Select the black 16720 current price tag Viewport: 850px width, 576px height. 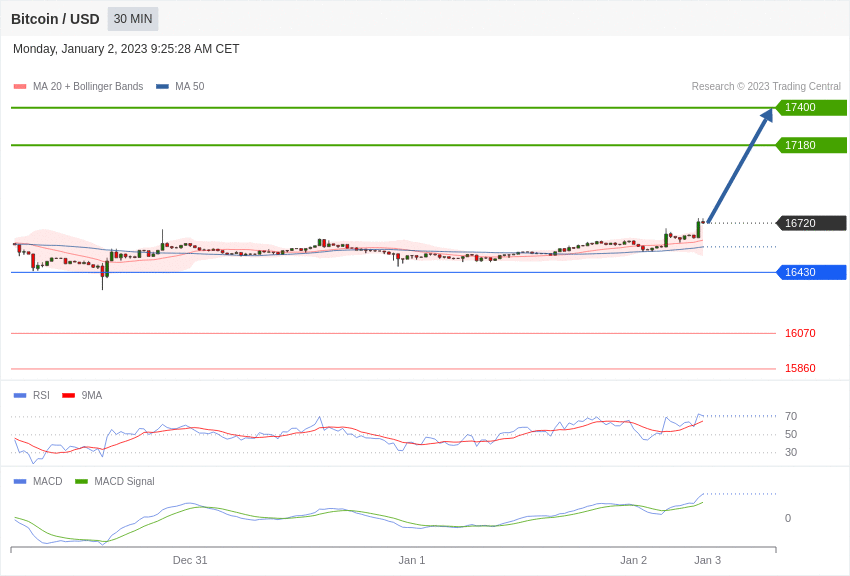click(811, 223)
